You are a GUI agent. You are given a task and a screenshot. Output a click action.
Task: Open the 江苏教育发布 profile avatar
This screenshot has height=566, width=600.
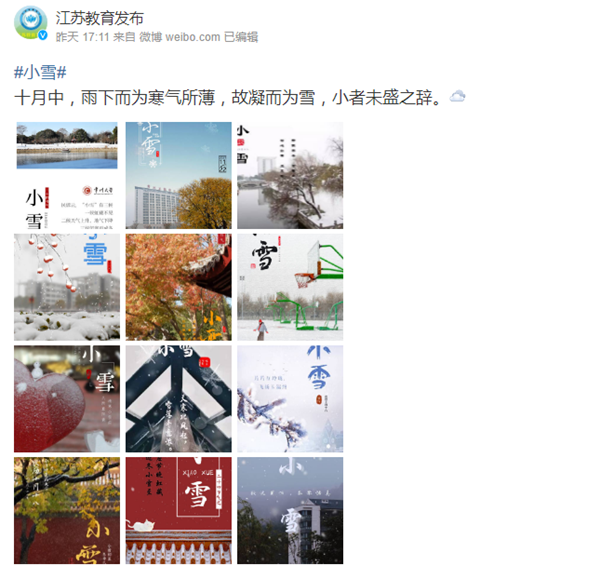point(30,22)
